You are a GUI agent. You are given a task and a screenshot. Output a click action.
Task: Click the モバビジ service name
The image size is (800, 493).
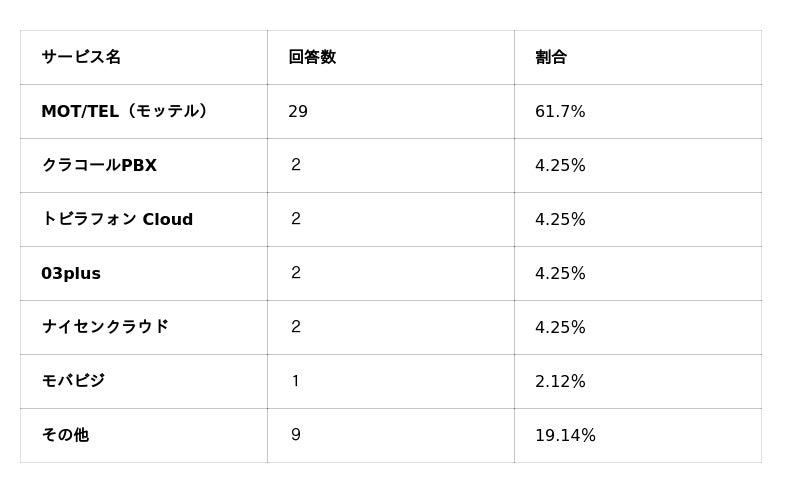(x=73, y=381)
